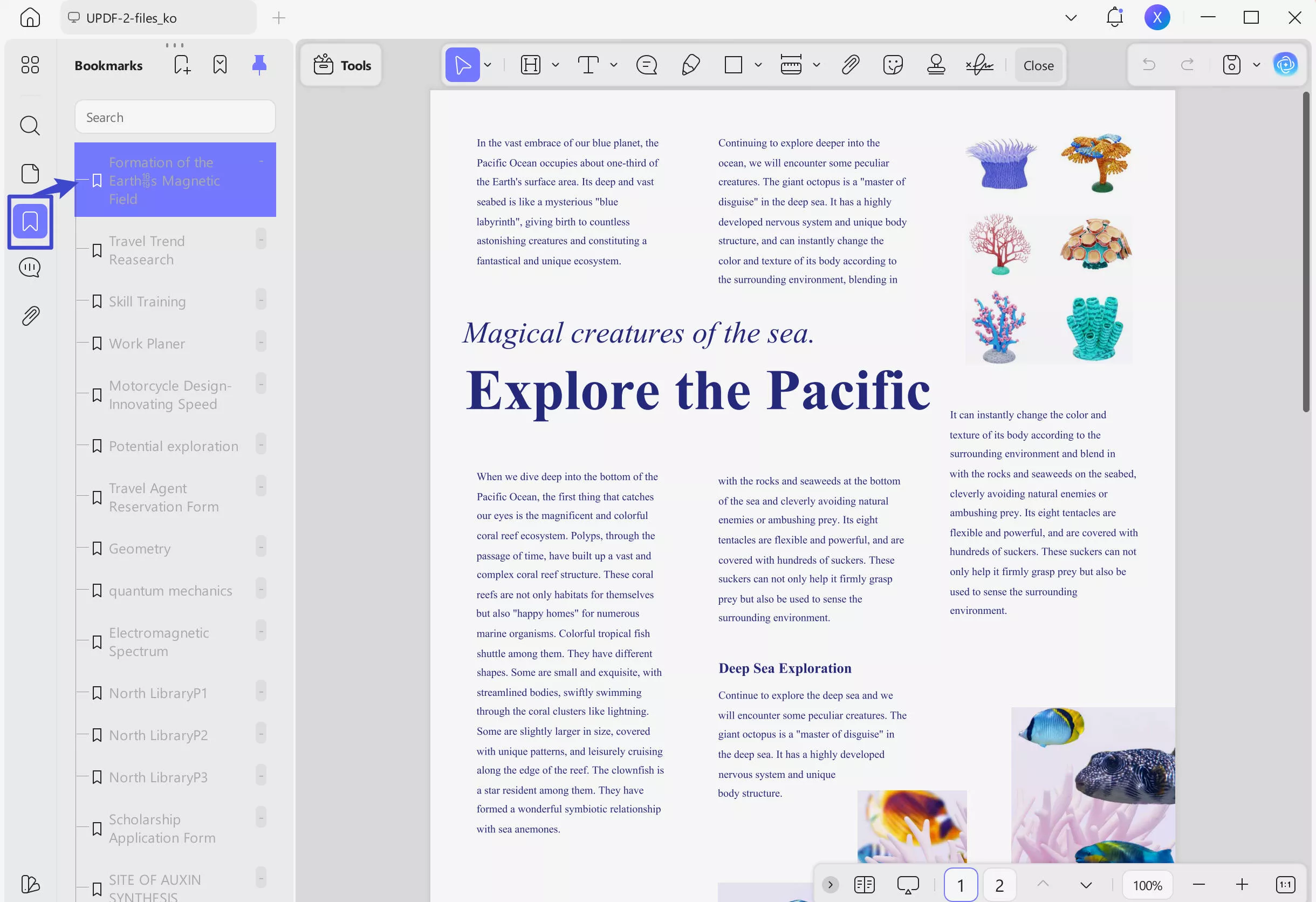Select the text typewriter tool

pyautogui.click(x=588, y=65)
